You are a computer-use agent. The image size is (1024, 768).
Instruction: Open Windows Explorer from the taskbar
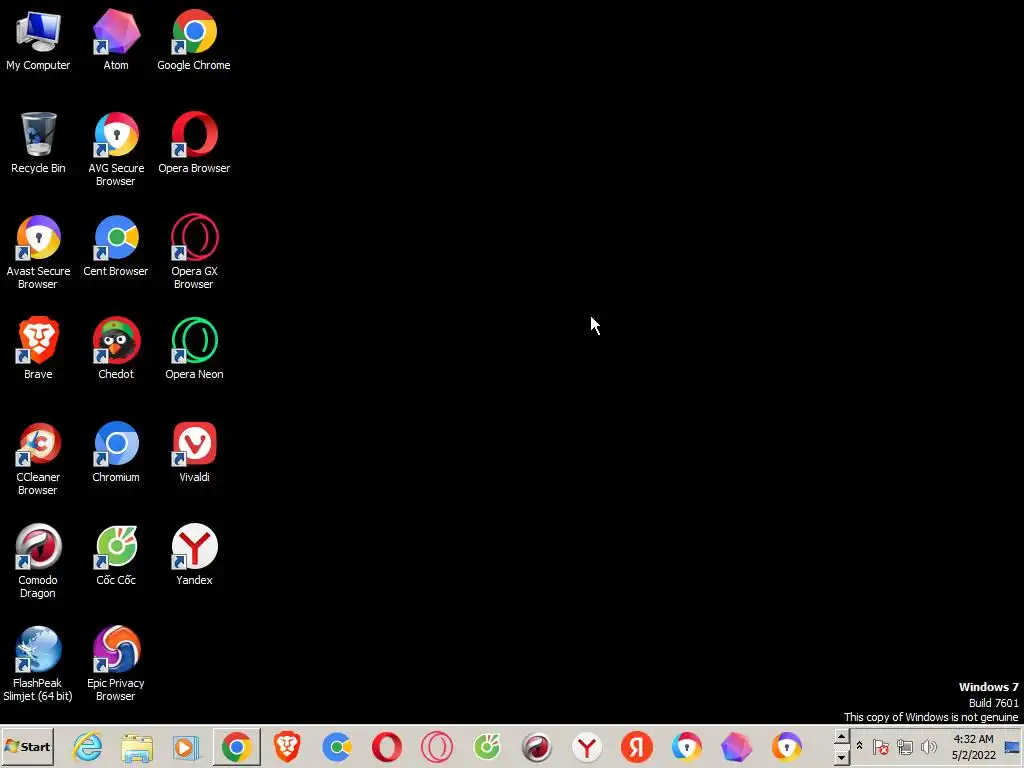tap(136, 746)
